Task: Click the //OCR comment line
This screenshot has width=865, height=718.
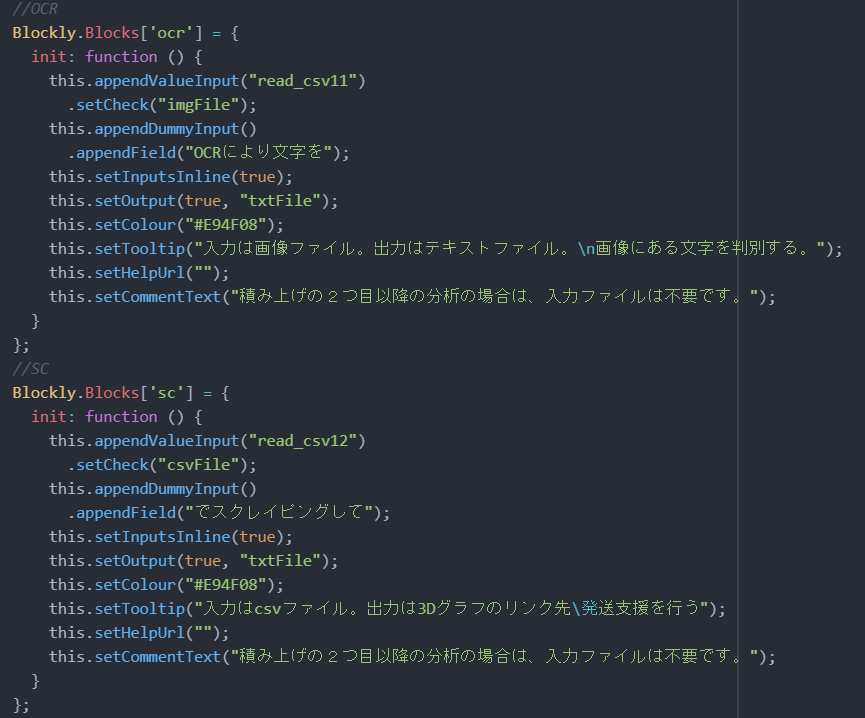Action: point(31,9)
